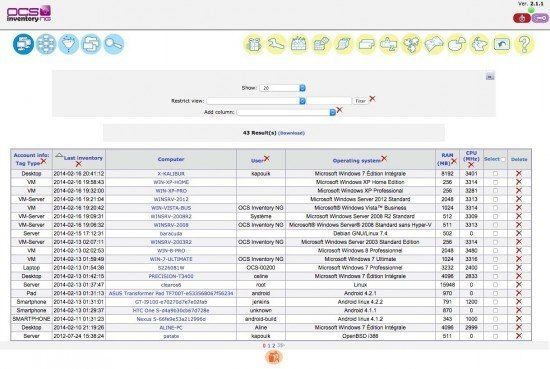Open the Dictionary box-with-tag icon
This screenshot has width=550, height=369.
[x=321, y=44]
